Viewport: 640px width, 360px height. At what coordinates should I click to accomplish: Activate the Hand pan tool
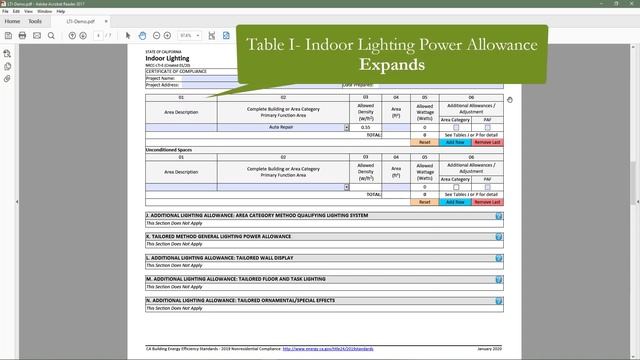coord(142,36)
